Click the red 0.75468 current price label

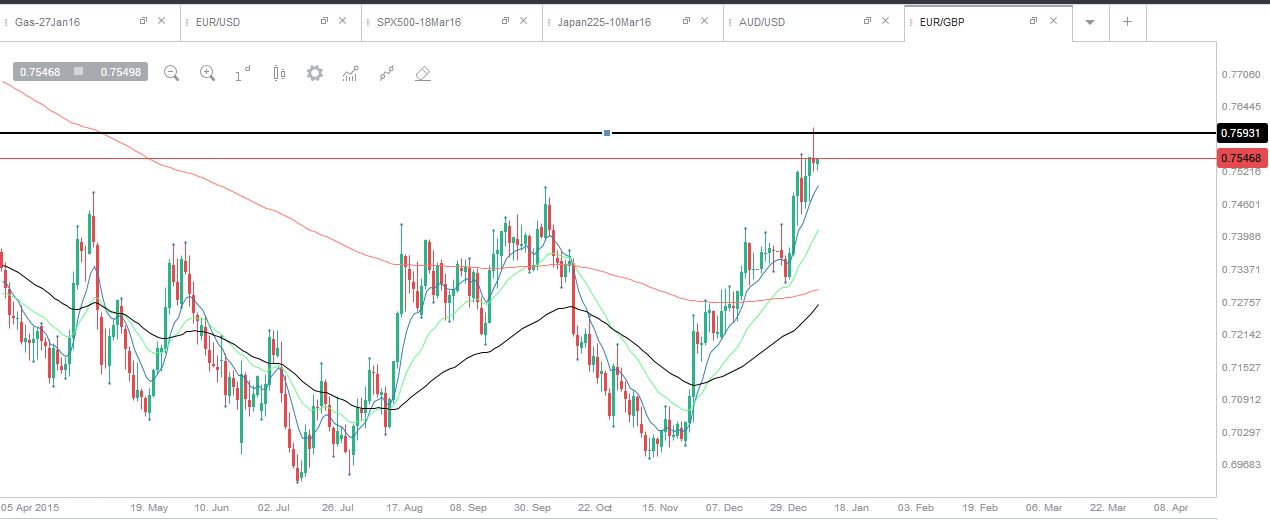tap(1243, 158)
